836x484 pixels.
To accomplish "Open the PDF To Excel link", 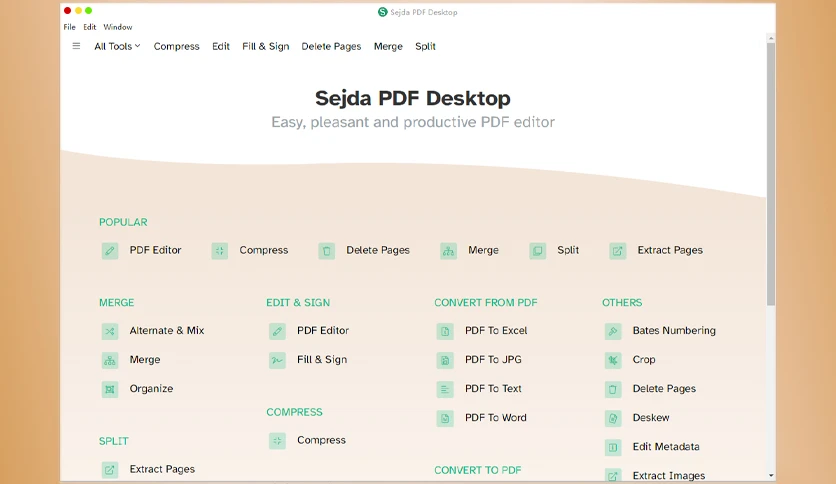I will pos(496,330).
